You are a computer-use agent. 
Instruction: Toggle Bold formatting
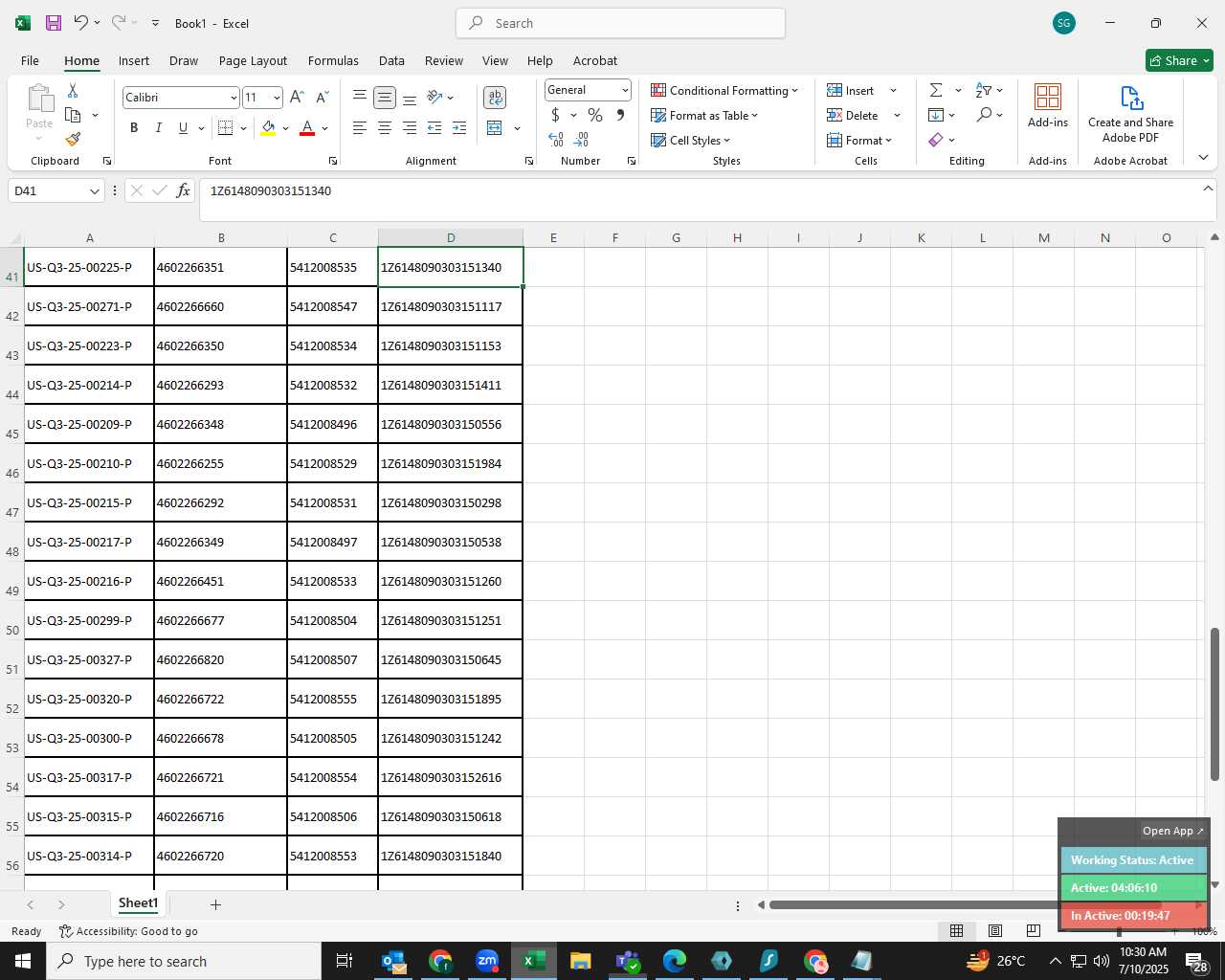(x=134, y=128)
